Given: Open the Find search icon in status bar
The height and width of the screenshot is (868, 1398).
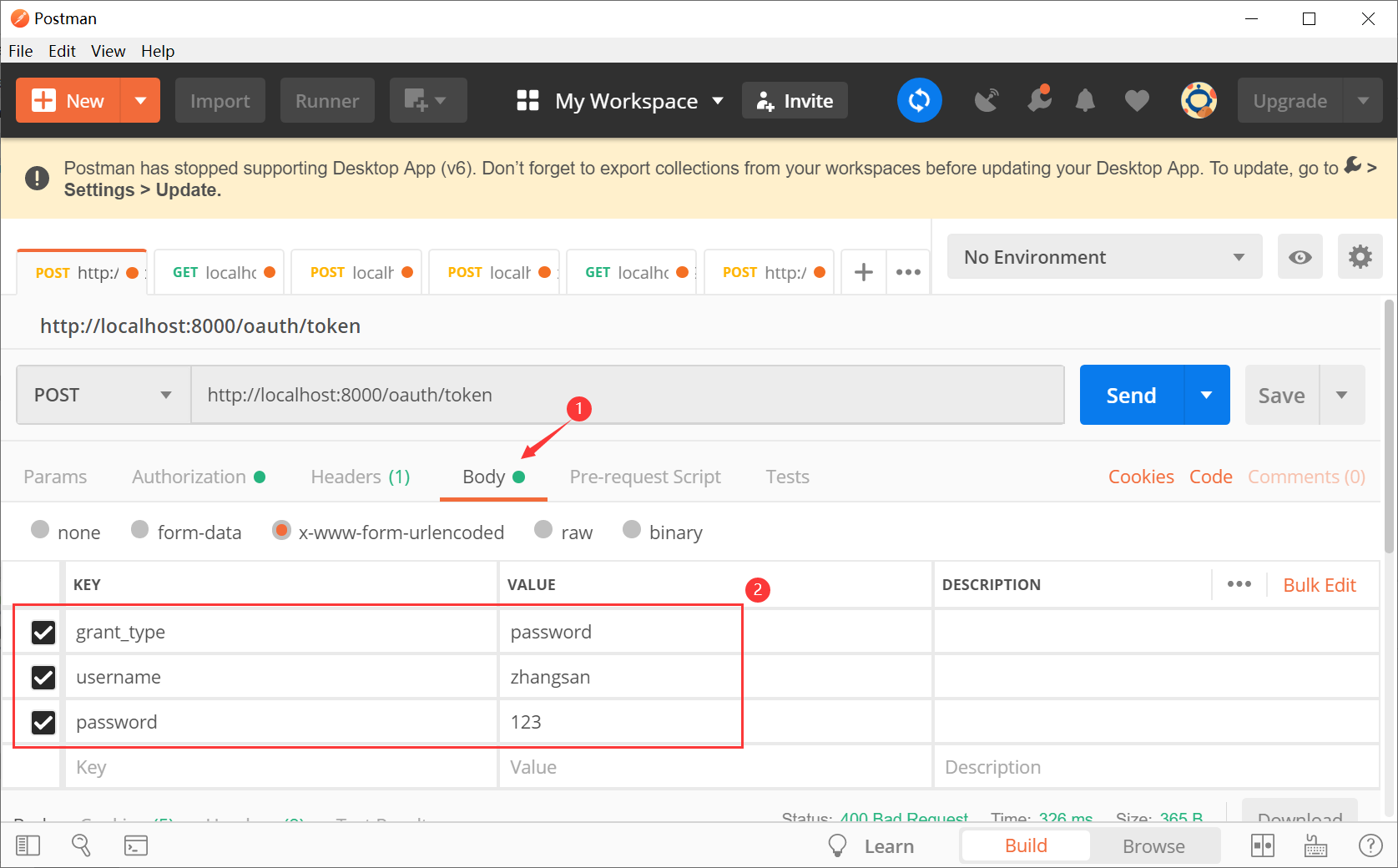Looking at the screenshot, I should coord(81,845).
